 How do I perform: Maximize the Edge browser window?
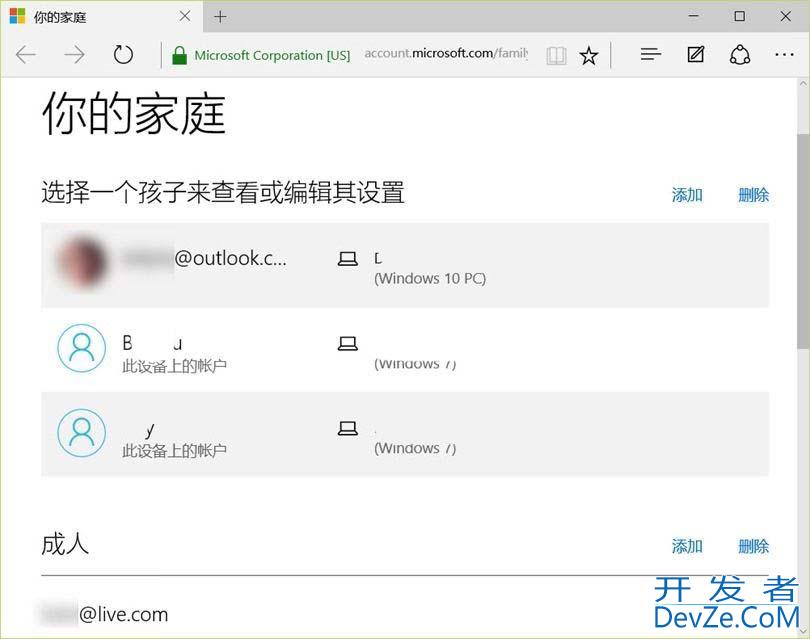739,16
